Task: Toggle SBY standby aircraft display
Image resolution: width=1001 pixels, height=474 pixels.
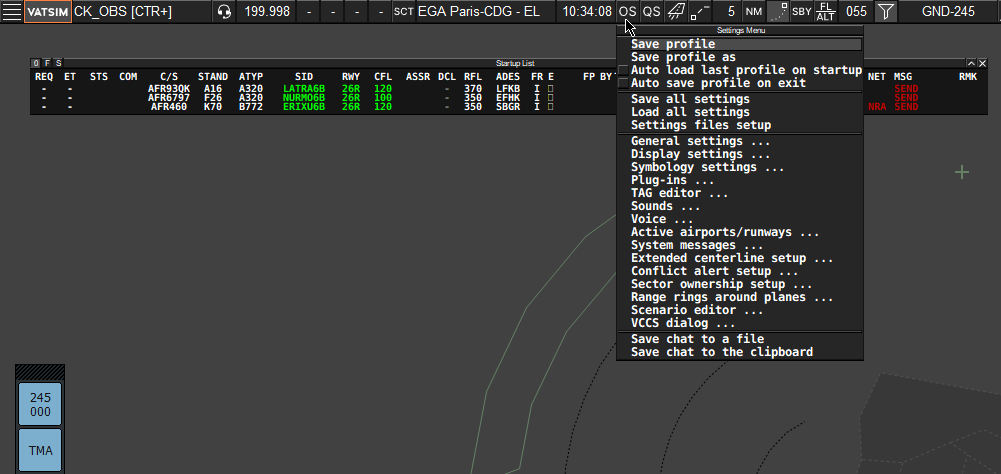Action: point(802,11)
